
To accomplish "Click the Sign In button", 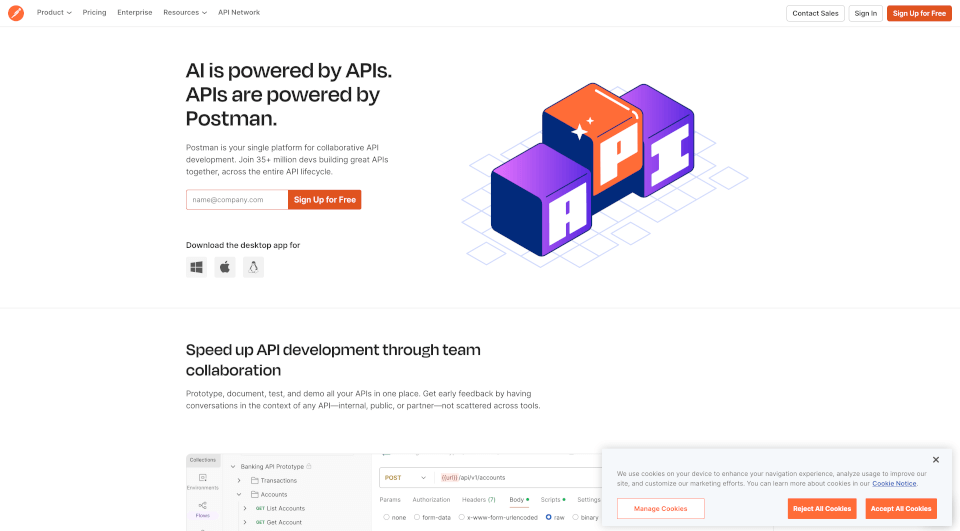I will click(x=865, y=13).
